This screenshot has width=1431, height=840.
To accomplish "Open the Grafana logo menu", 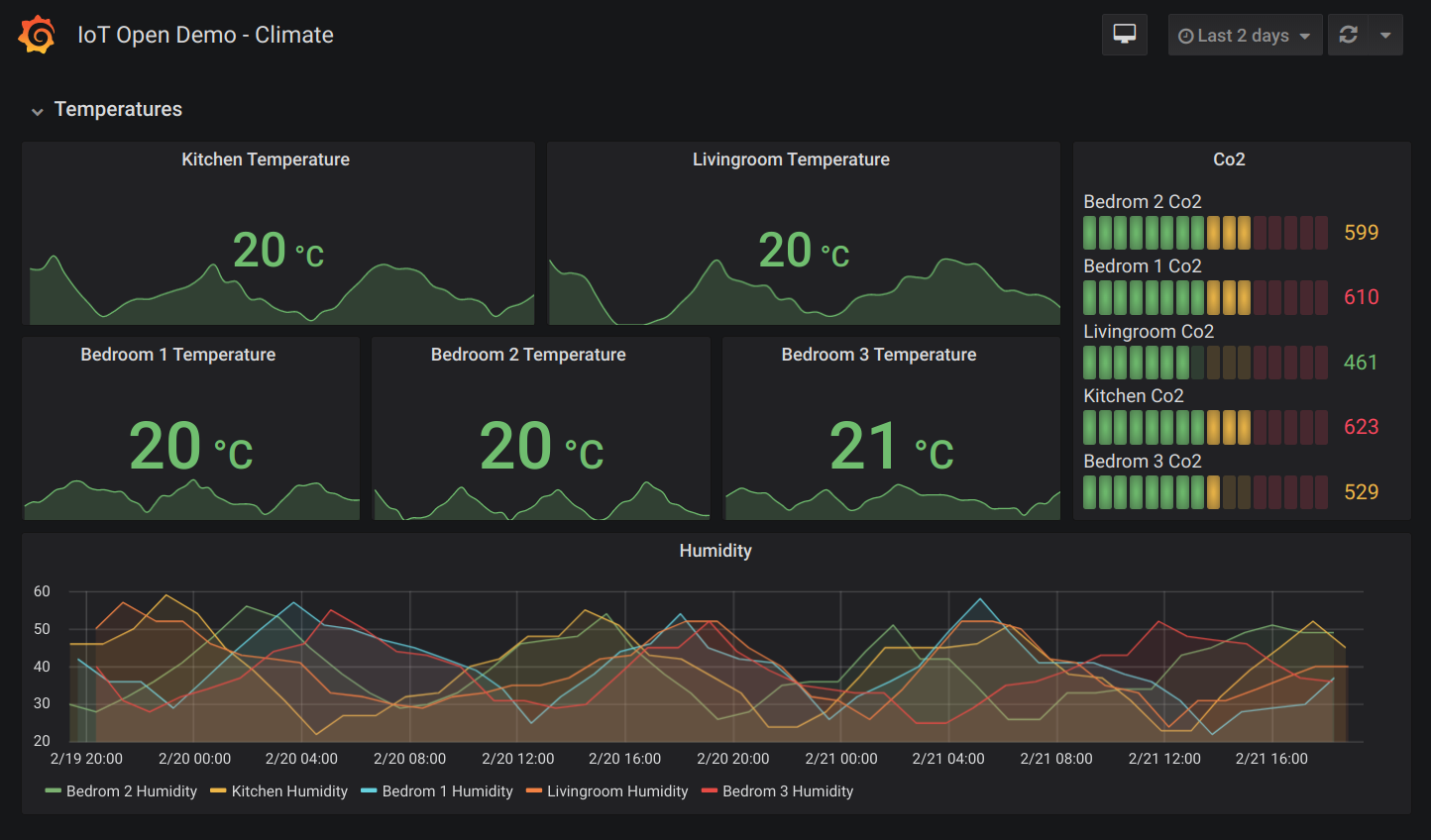I will tap(37, 35).
